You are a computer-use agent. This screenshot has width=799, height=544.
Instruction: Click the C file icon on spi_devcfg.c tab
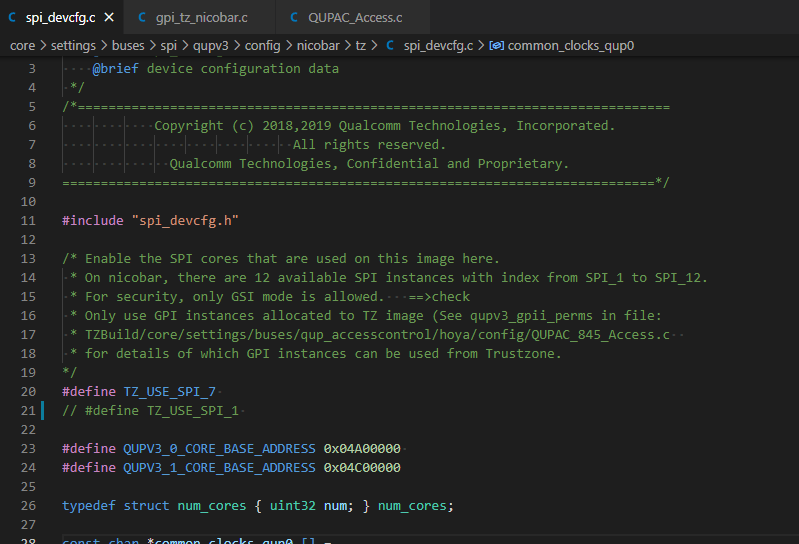tap(11, 18)
